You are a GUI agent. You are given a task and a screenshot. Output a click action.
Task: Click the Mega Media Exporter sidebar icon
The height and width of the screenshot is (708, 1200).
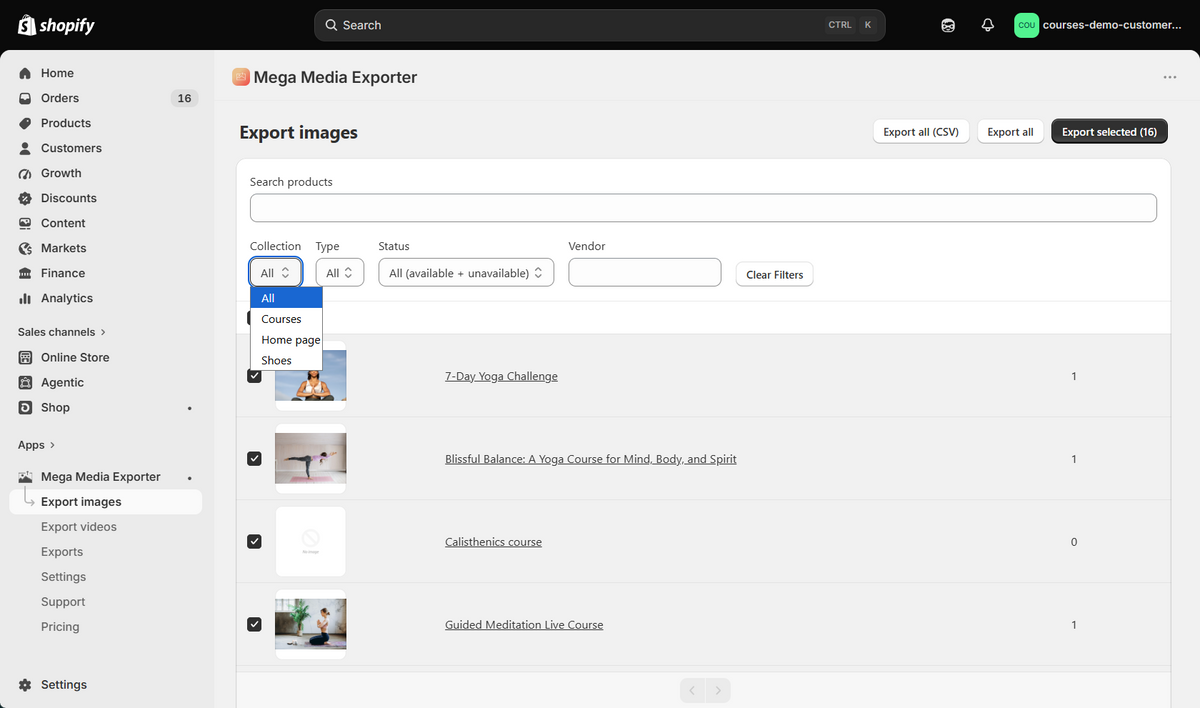click(25, 477)
